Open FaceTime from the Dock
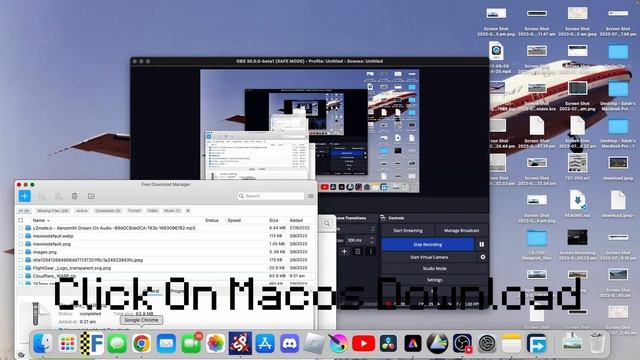 click(191, 344)
